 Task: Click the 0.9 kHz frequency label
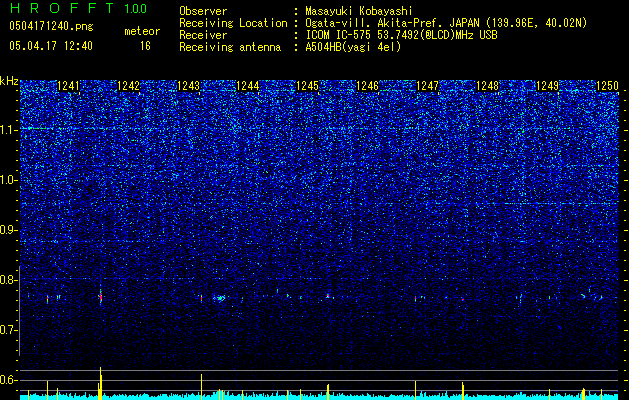[x=9, y=230]
